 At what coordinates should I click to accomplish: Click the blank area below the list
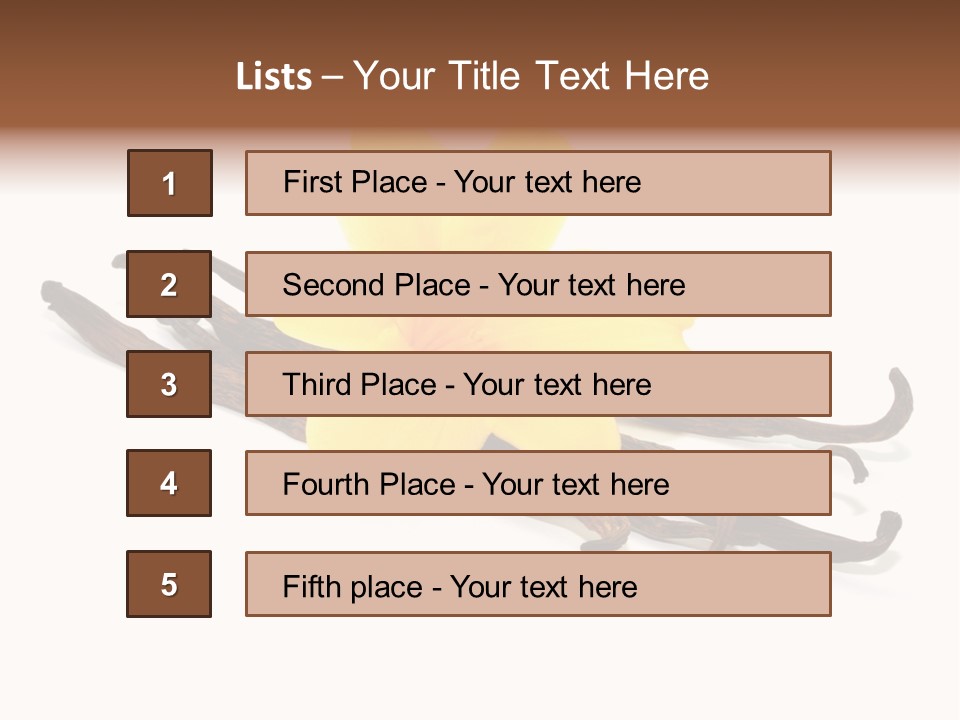click(x=480, y=670)
